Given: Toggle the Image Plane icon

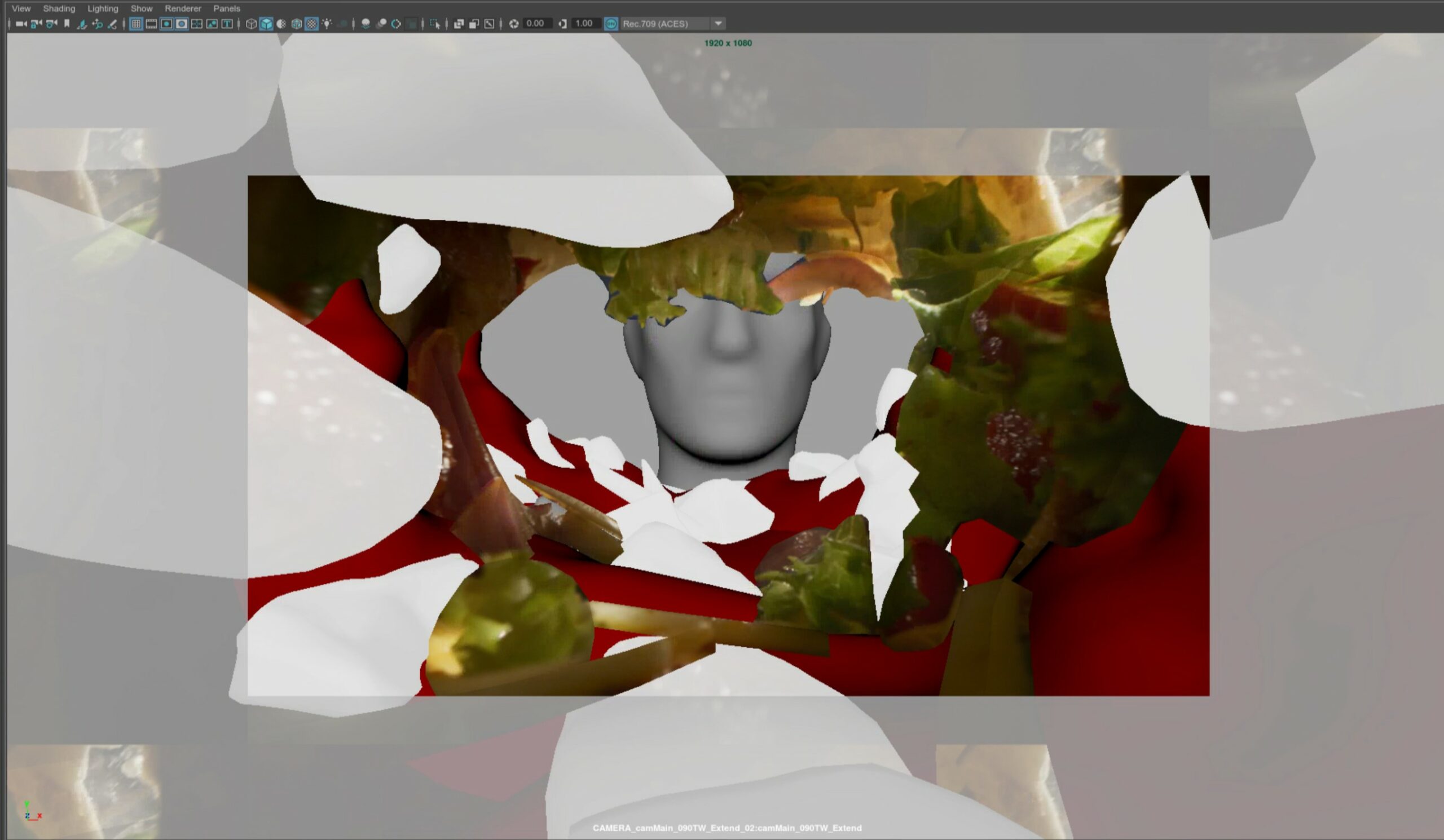Looking at the screenshot, I should click(82, 24).
